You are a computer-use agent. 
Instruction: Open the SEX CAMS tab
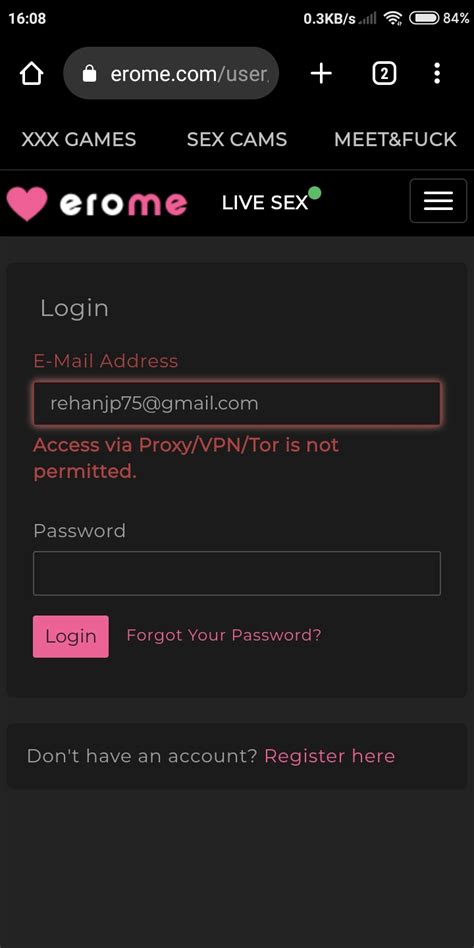coord(237,140)
